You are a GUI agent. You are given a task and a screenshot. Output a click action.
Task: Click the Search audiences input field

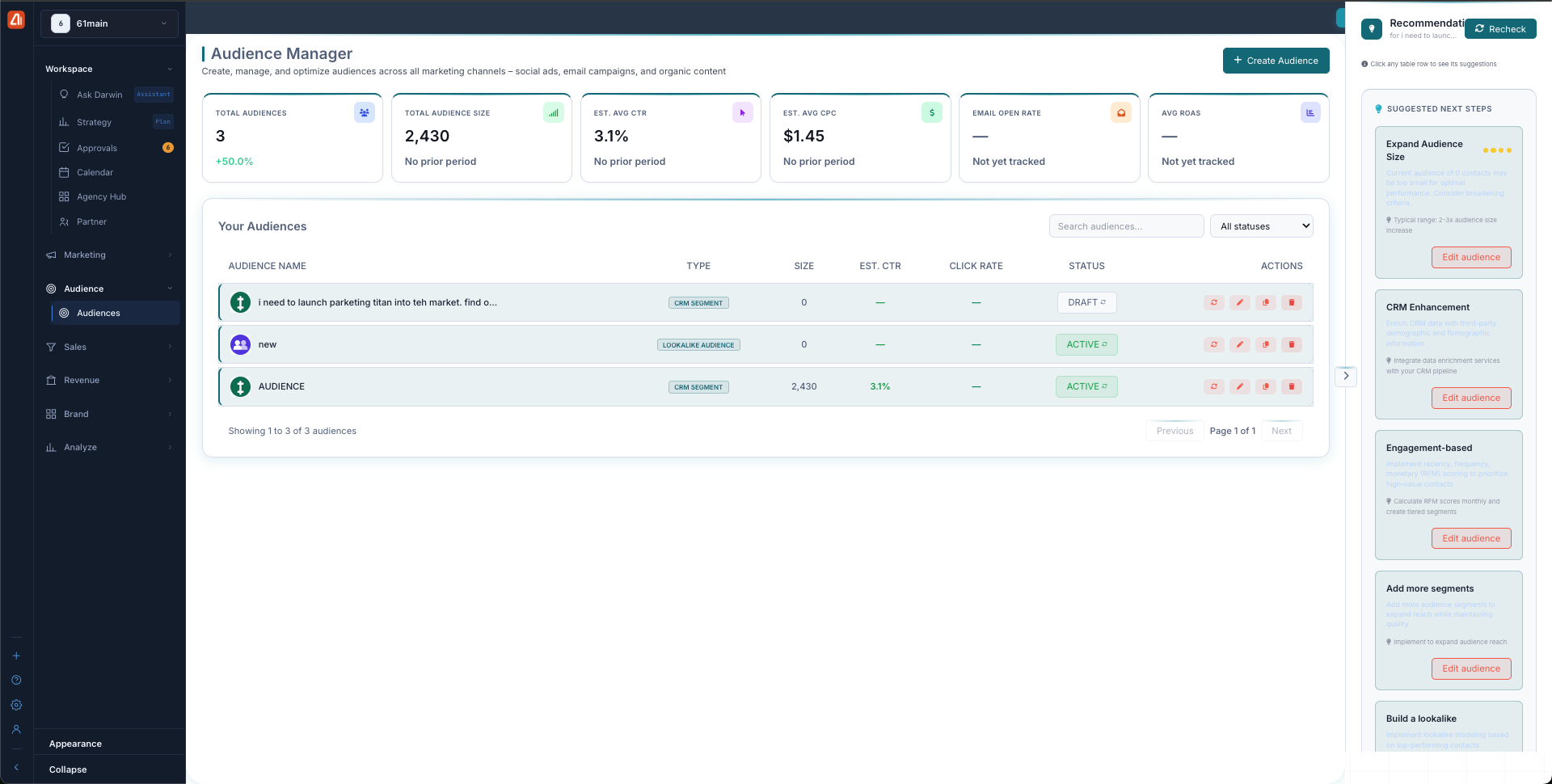(x=1126, y=226)
